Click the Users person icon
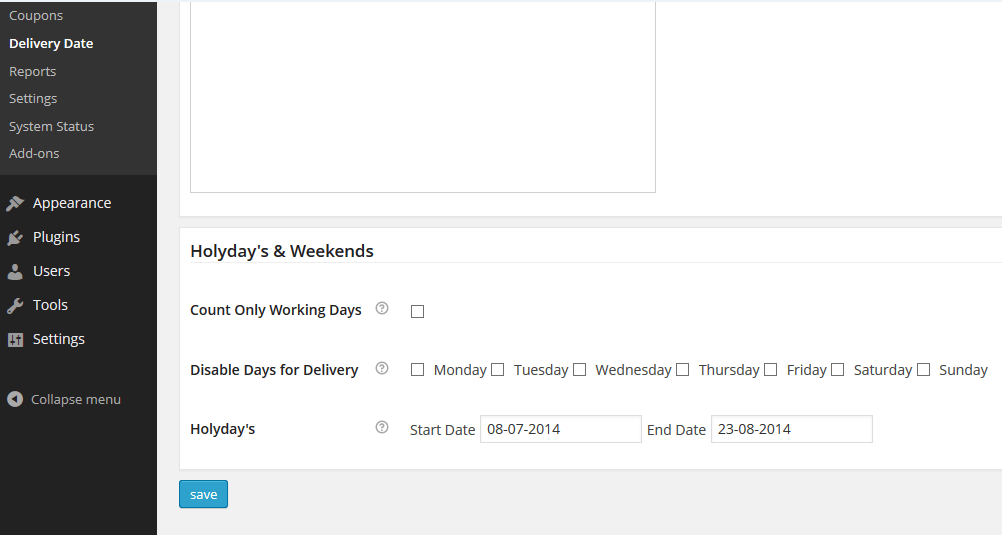Viewport: 1002px width, 535px height. [15, 272]
